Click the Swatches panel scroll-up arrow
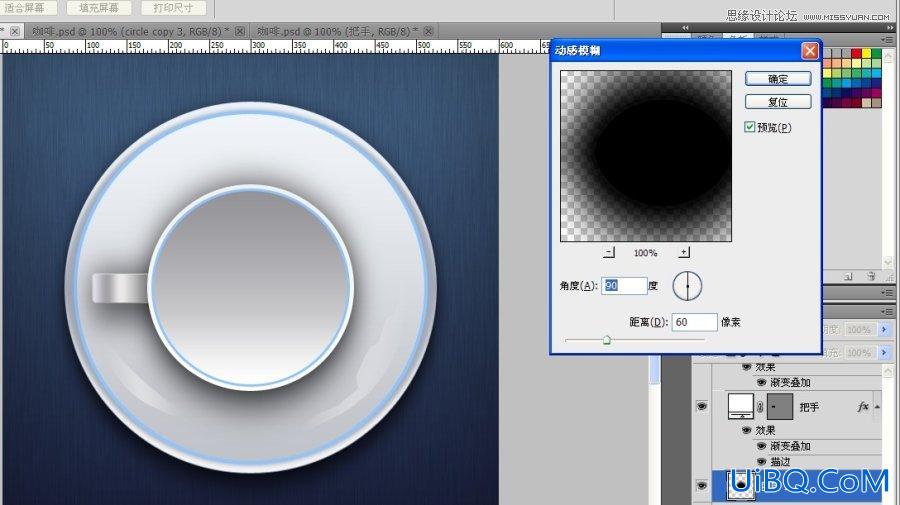This screenshot has width=900, height=505. [x=889, y=57]
